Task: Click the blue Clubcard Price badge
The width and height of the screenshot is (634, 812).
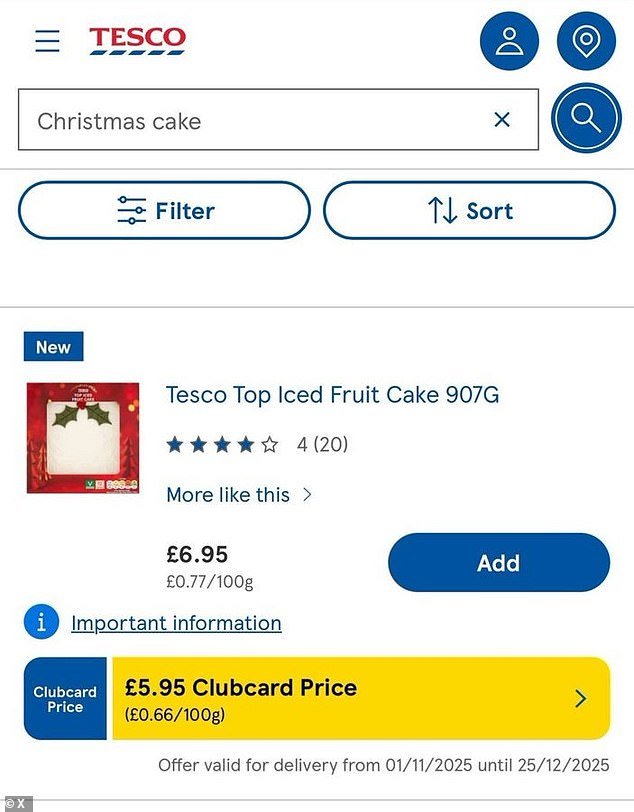Action: (65, 698)
